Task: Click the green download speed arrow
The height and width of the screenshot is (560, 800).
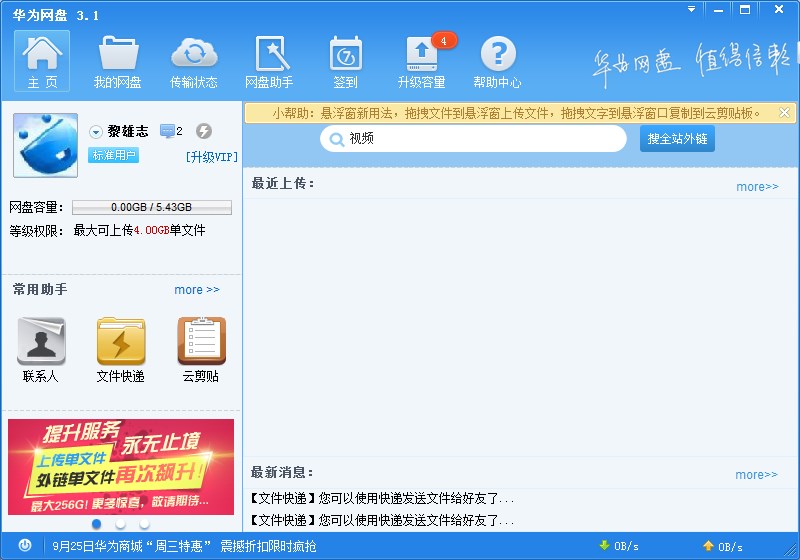Action: (604, 545)
